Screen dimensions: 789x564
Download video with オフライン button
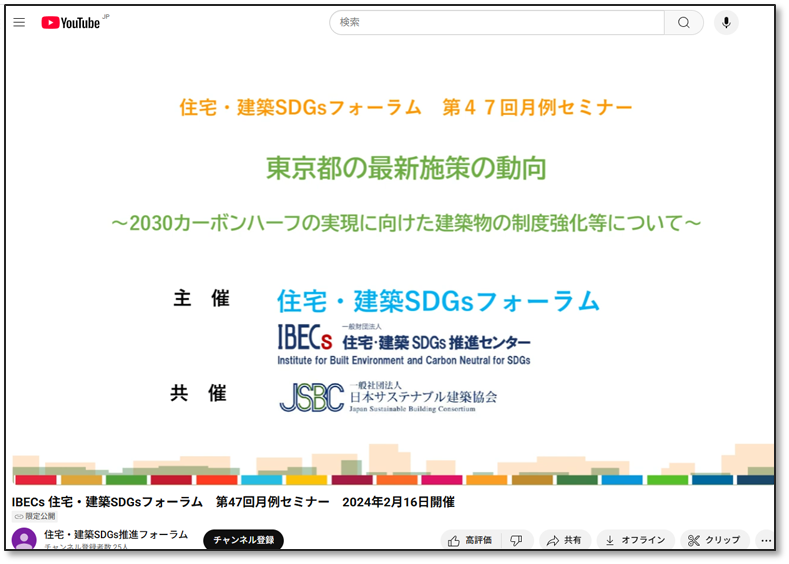[x=634, y=540]
